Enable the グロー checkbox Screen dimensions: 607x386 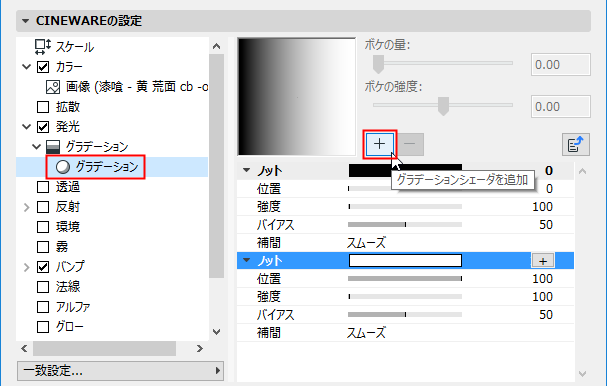point(43,327)
